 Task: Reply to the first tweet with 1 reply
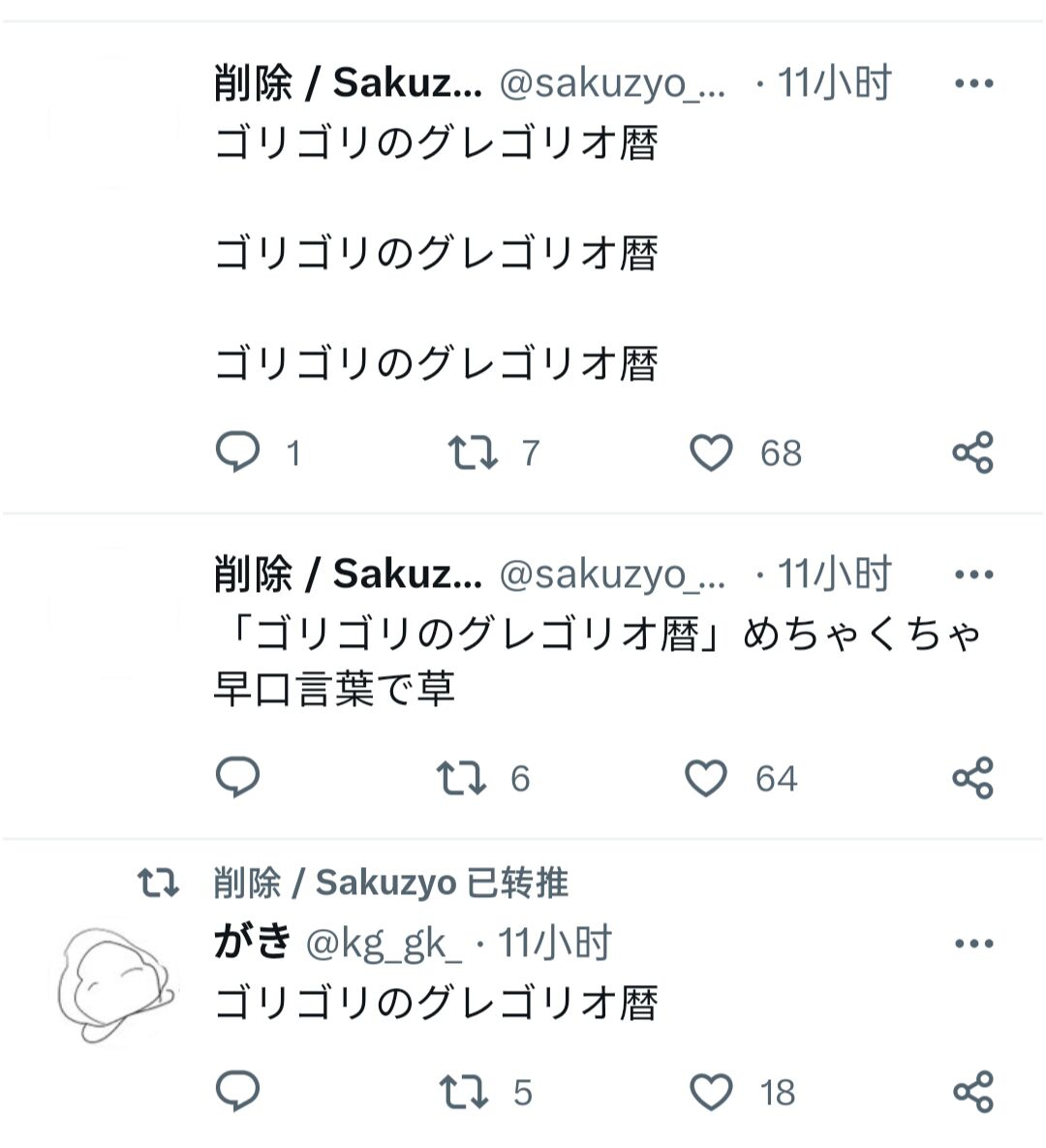238,452
